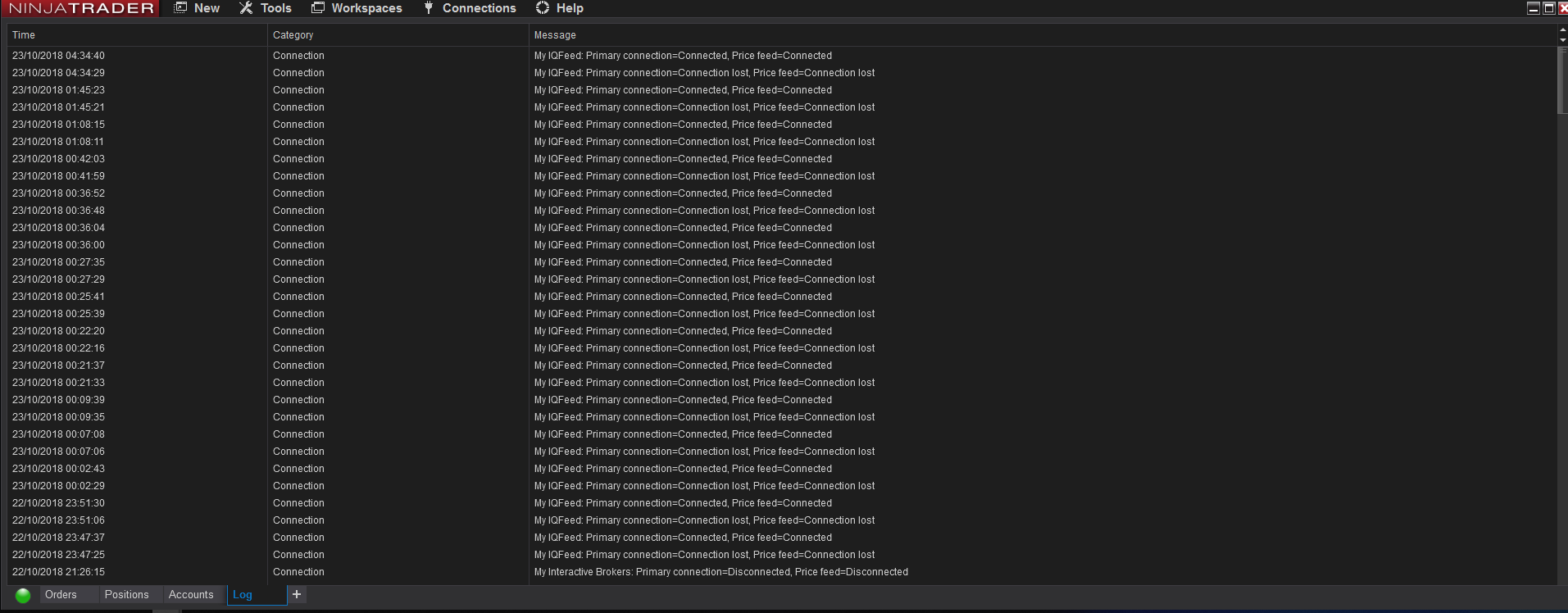Click the log scrollbar up arrow
This screenshot has height=613, width=1568.
(x=1562, y=30)
